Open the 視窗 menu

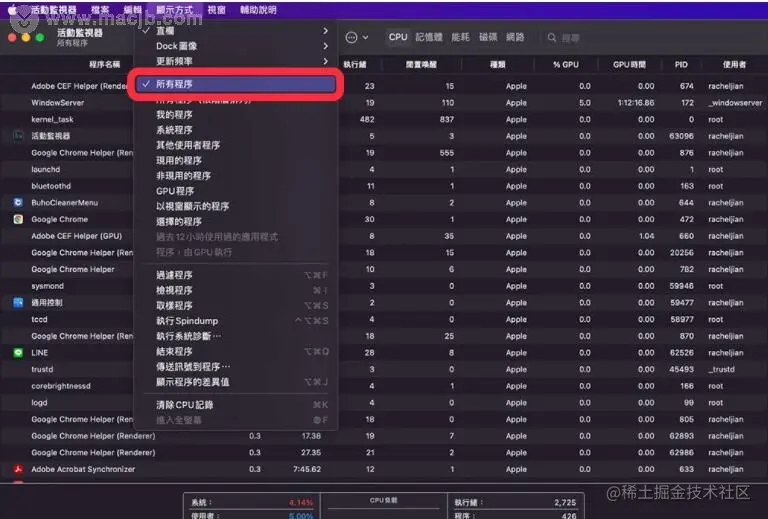tap(216, 10)
